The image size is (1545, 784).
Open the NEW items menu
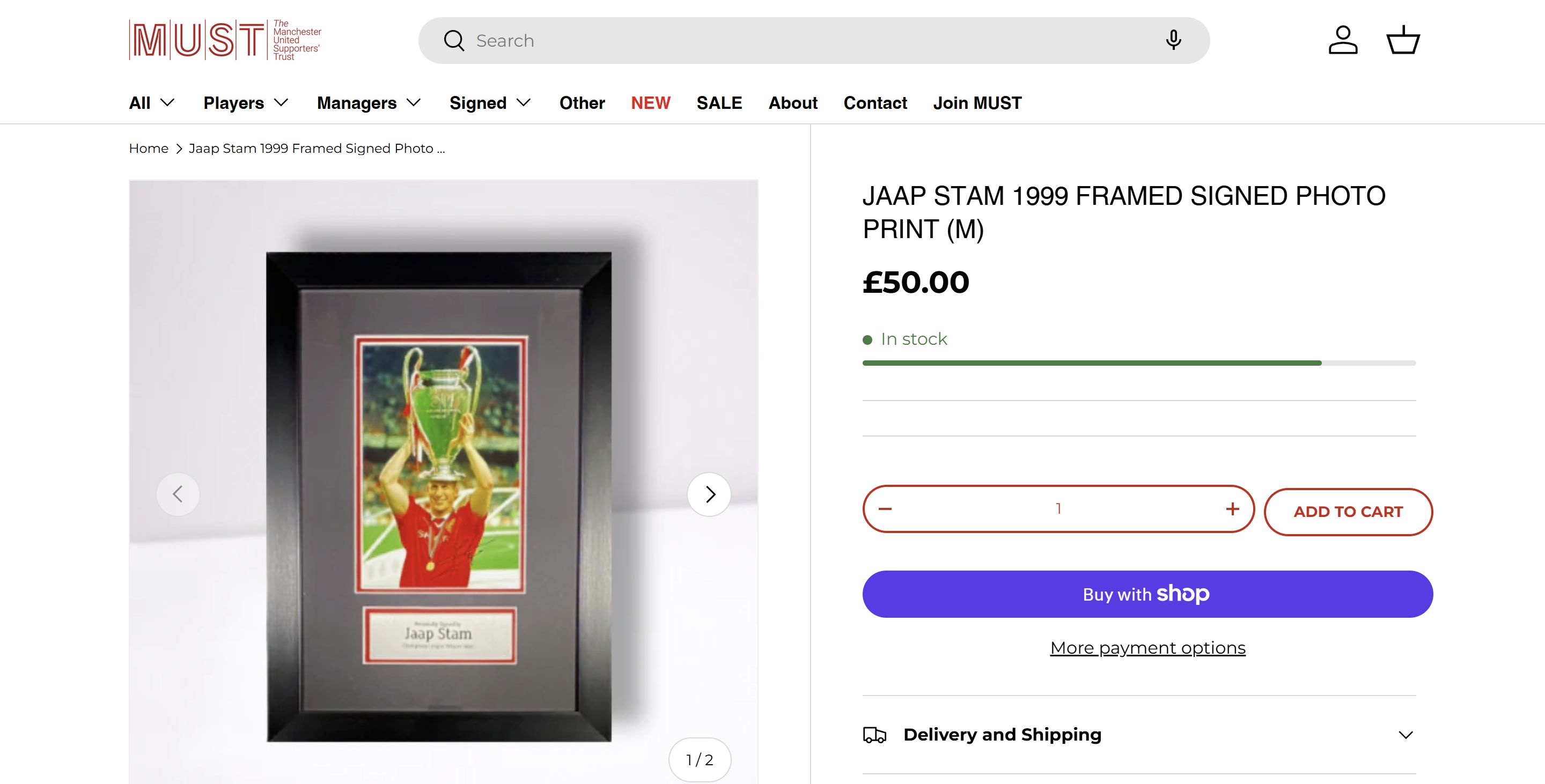click(650, 103)
